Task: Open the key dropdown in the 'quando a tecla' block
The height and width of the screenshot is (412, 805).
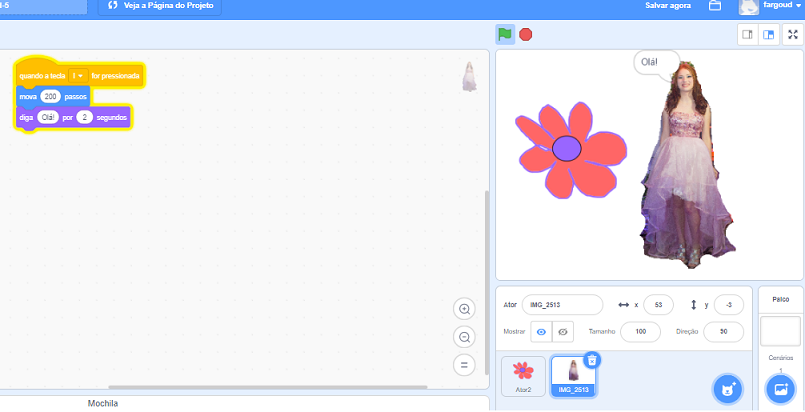Action: pos(79,75)
